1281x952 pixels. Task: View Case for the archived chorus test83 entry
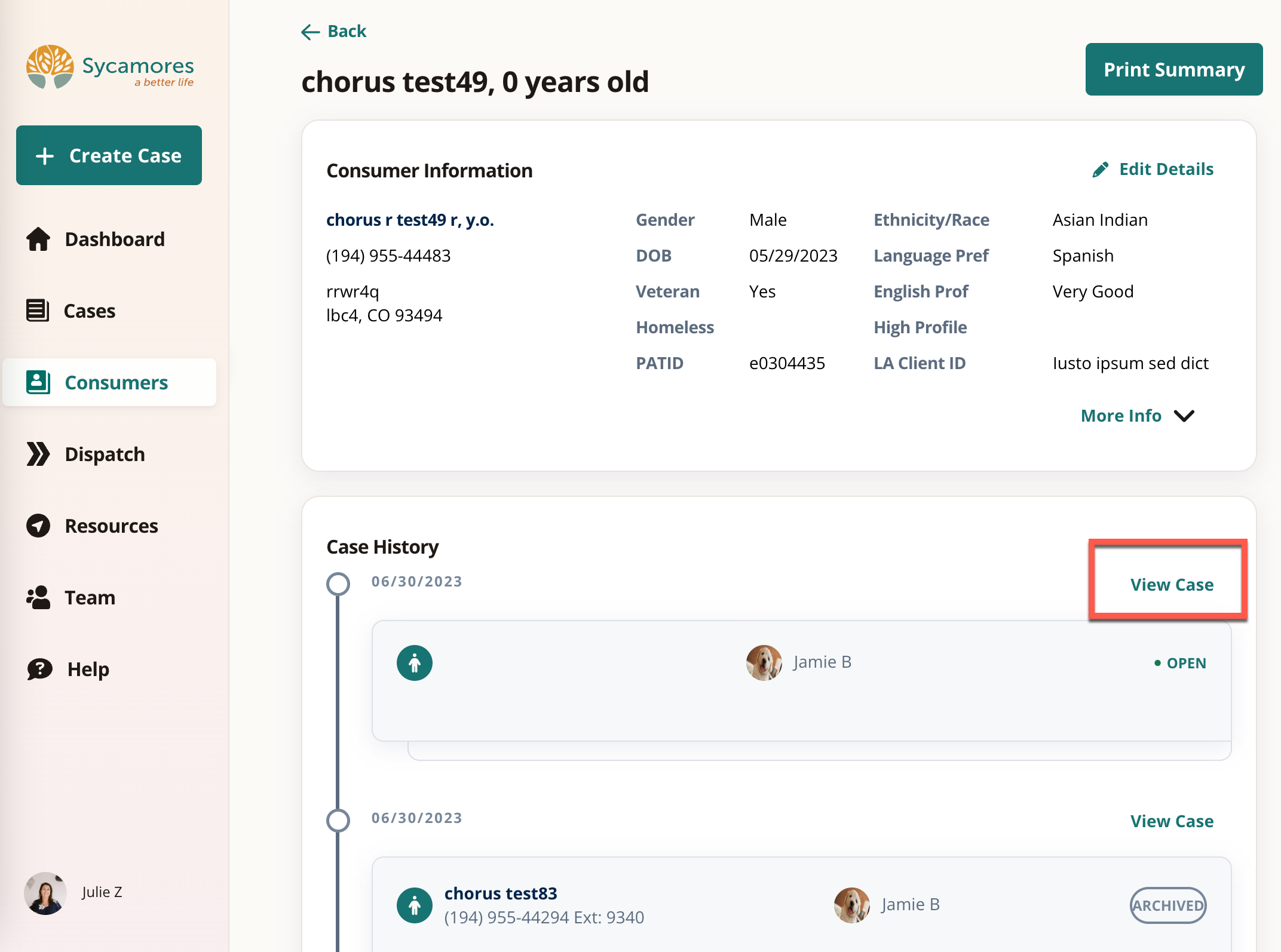click(1172, 821)
